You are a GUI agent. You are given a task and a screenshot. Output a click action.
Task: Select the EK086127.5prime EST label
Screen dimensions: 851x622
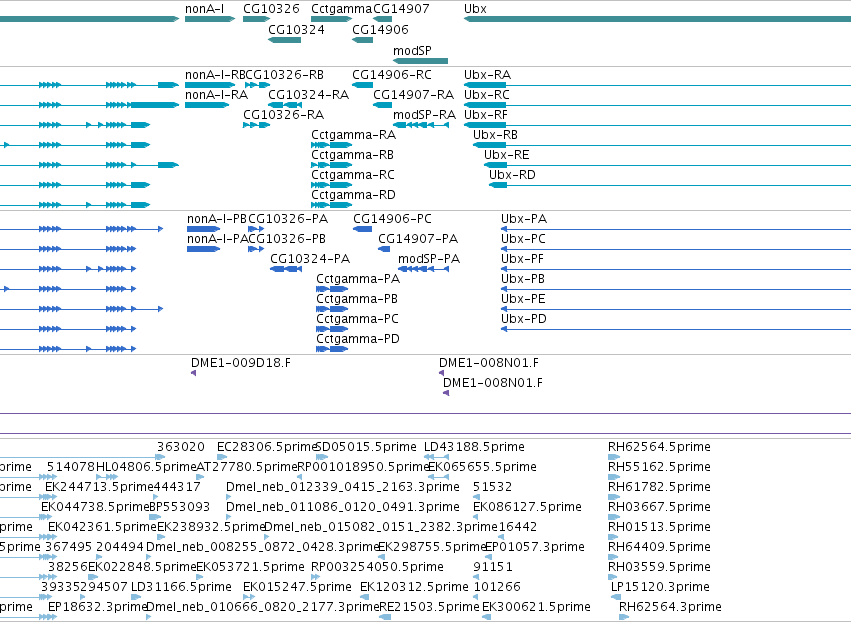528,507
